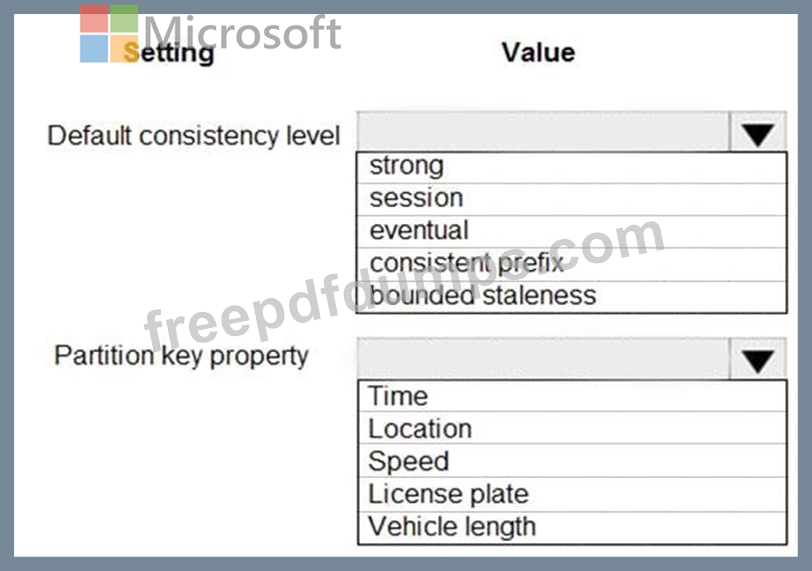Open the Partition key property dropdown arrow
Image resolution: width=812 pixels, height=571 pixels.
point(758,359)
